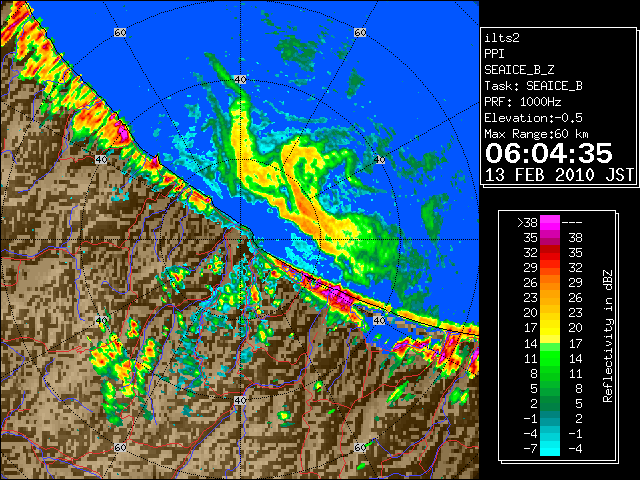This screenshot has height=480, width=640.
Task: Click the '>38' legend label
Action: pyautogui.click(x=527, y=223)
